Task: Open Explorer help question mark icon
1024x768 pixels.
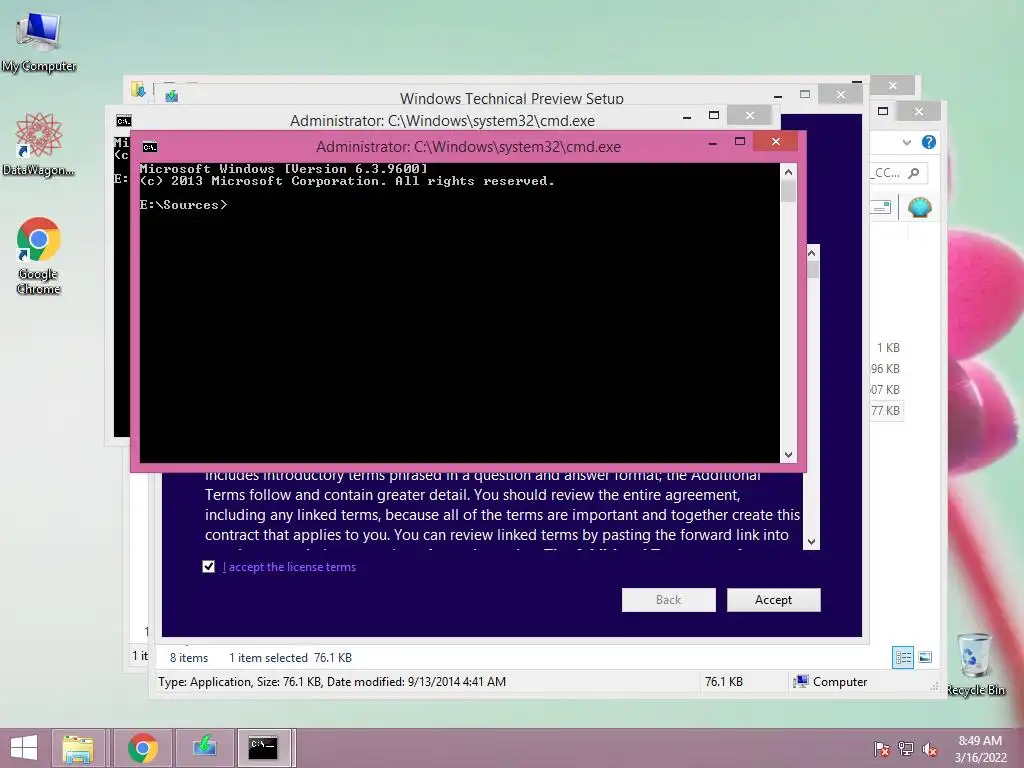Action: point(929,142)
